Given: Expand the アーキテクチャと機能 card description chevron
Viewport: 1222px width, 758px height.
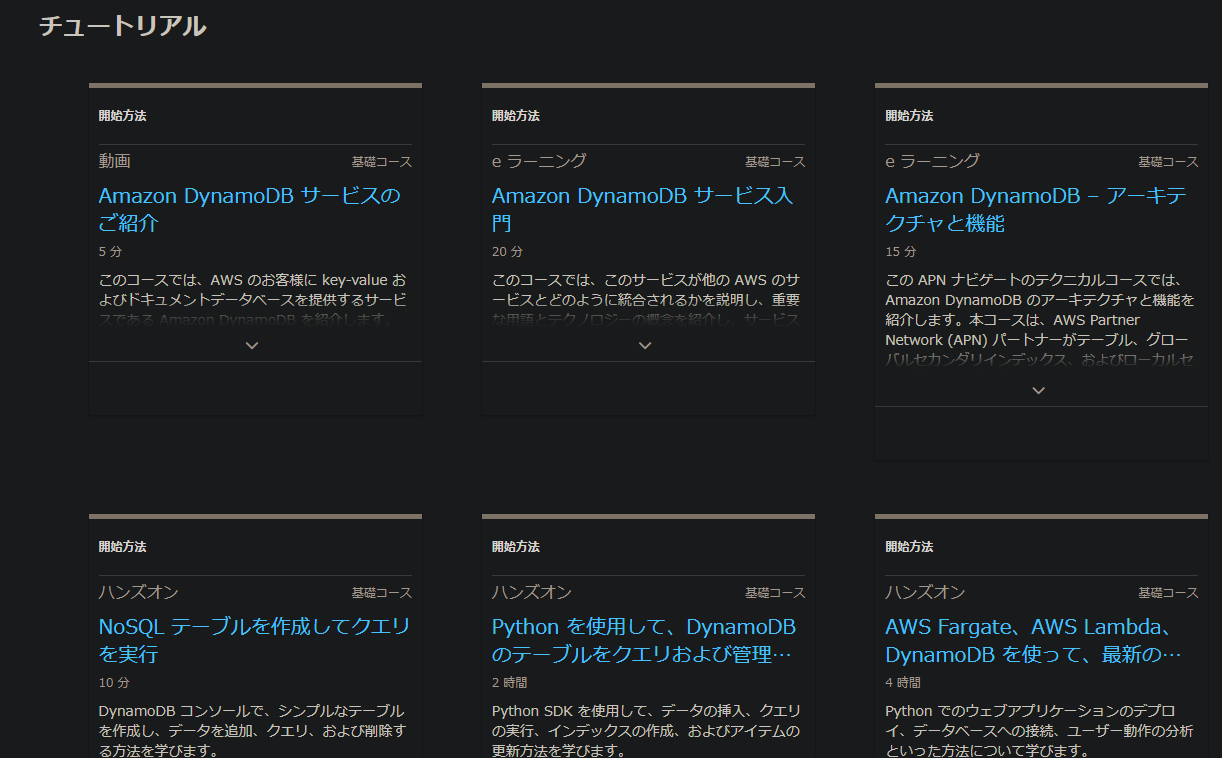Looking at the screenshot, I should [x=1038, y=390].
